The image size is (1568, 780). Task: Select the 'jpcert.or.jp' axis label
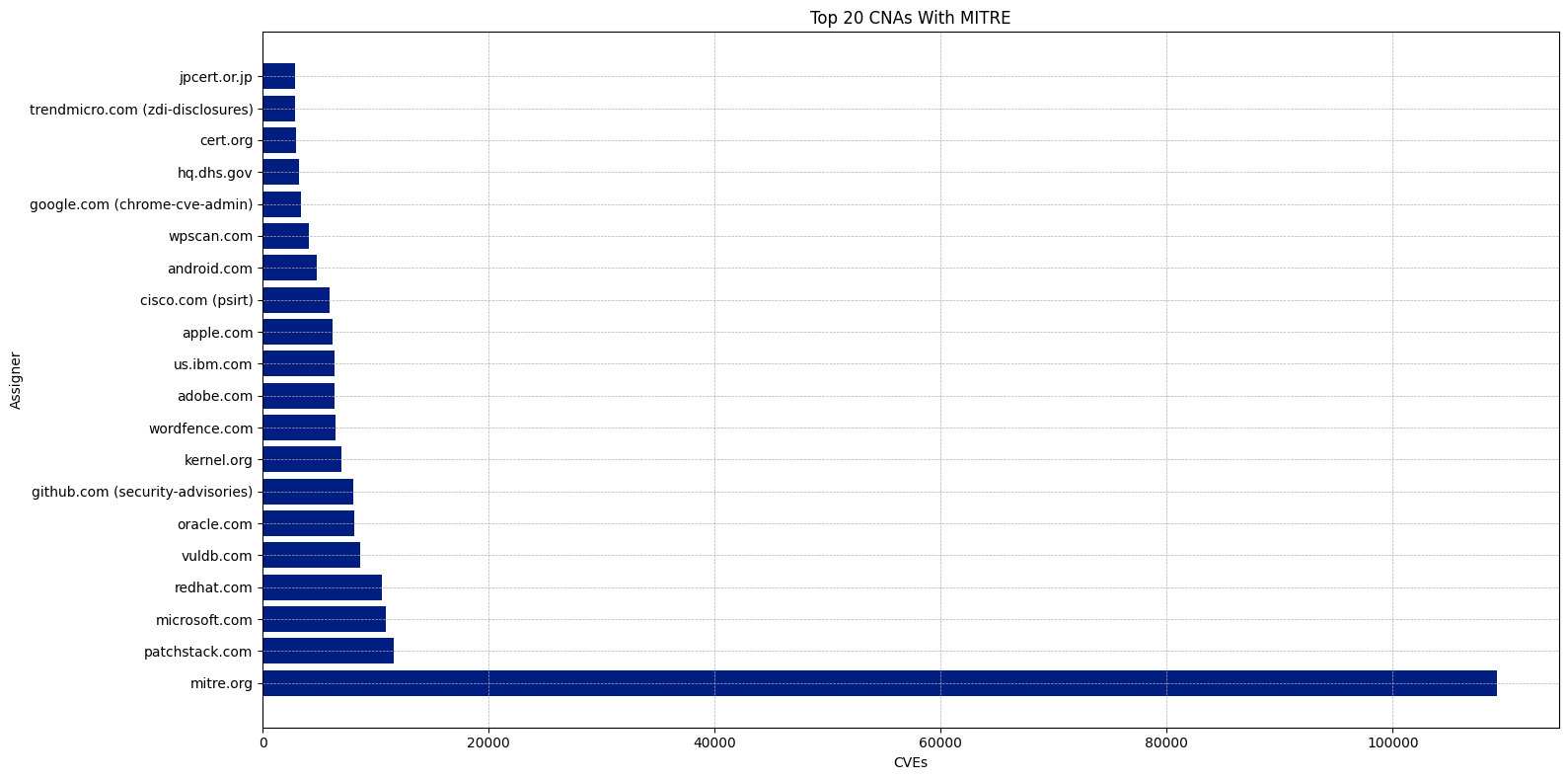point(216,77)
